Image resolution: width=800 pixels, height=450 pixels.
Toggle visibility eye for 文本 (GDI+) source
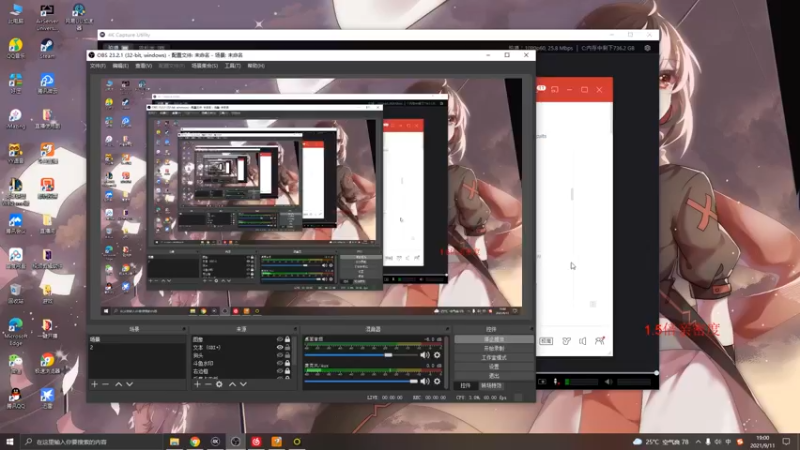click(x=280, y=347)
